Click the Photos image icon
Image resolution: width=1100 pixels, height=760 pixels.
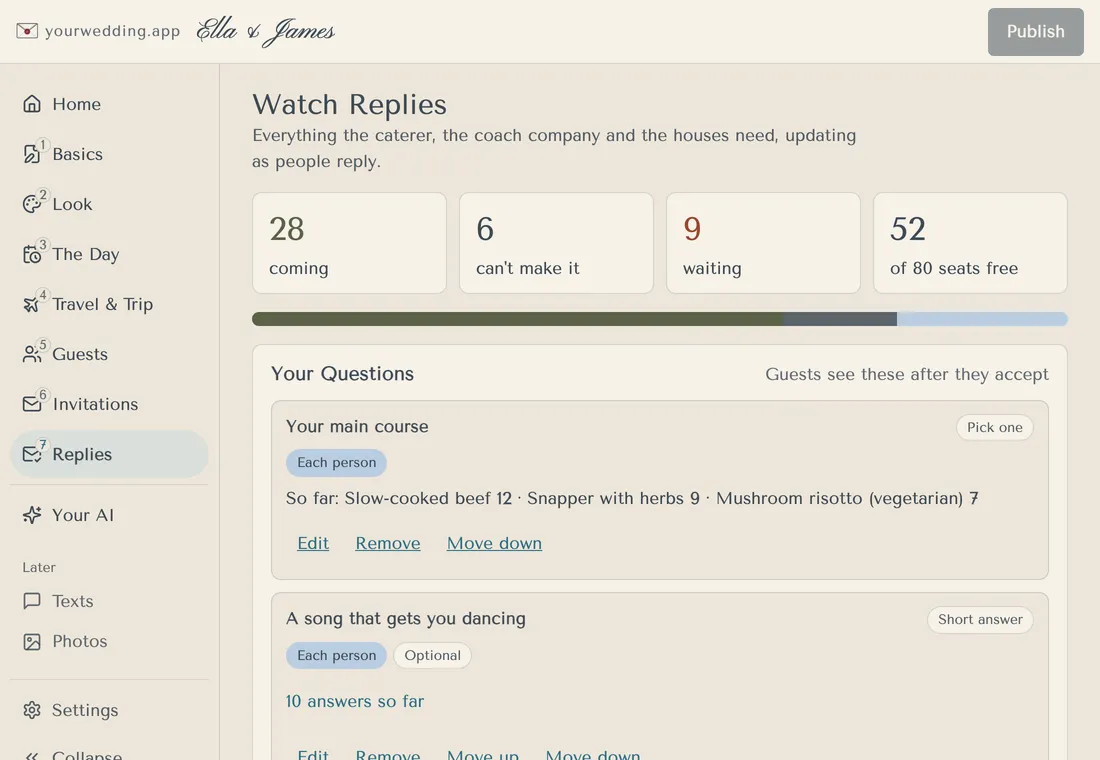[x=32, y=641]
